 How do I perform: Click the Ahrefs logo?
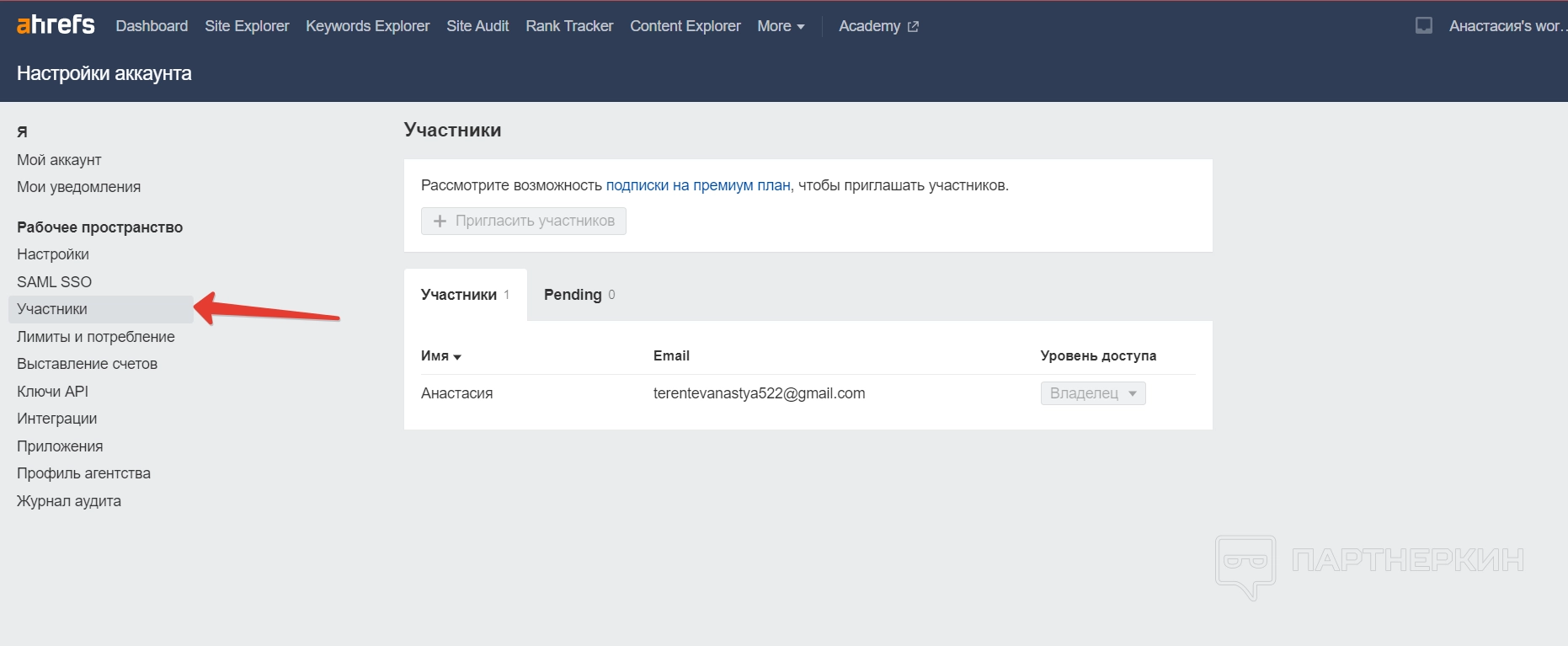coord(56,25)
